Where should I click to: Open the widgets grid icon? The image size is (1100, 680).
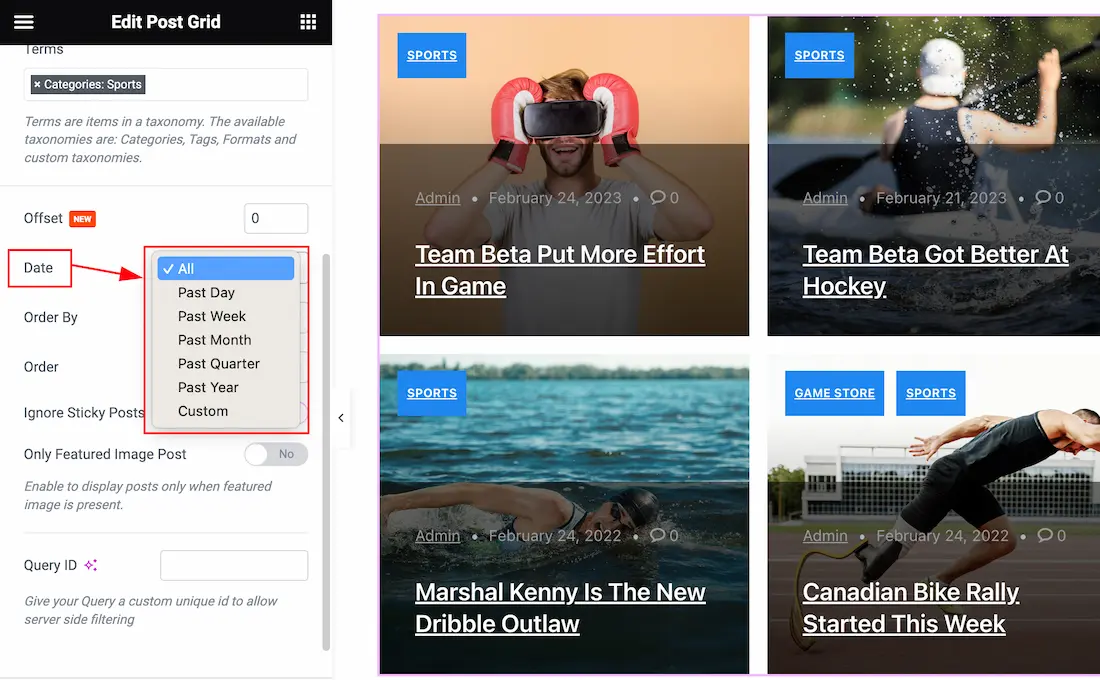click(308, 22)
